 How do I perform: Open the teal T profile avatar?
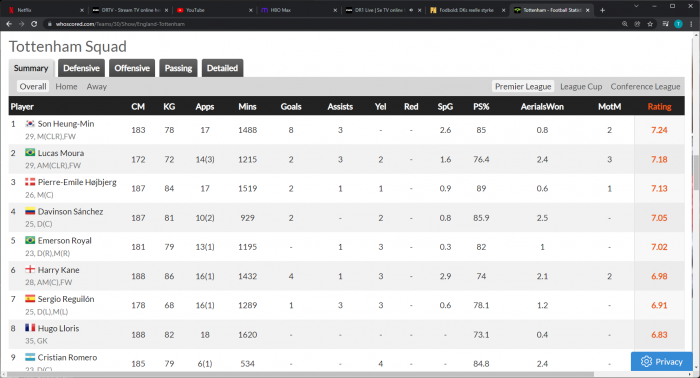click(x=678, y=24)
